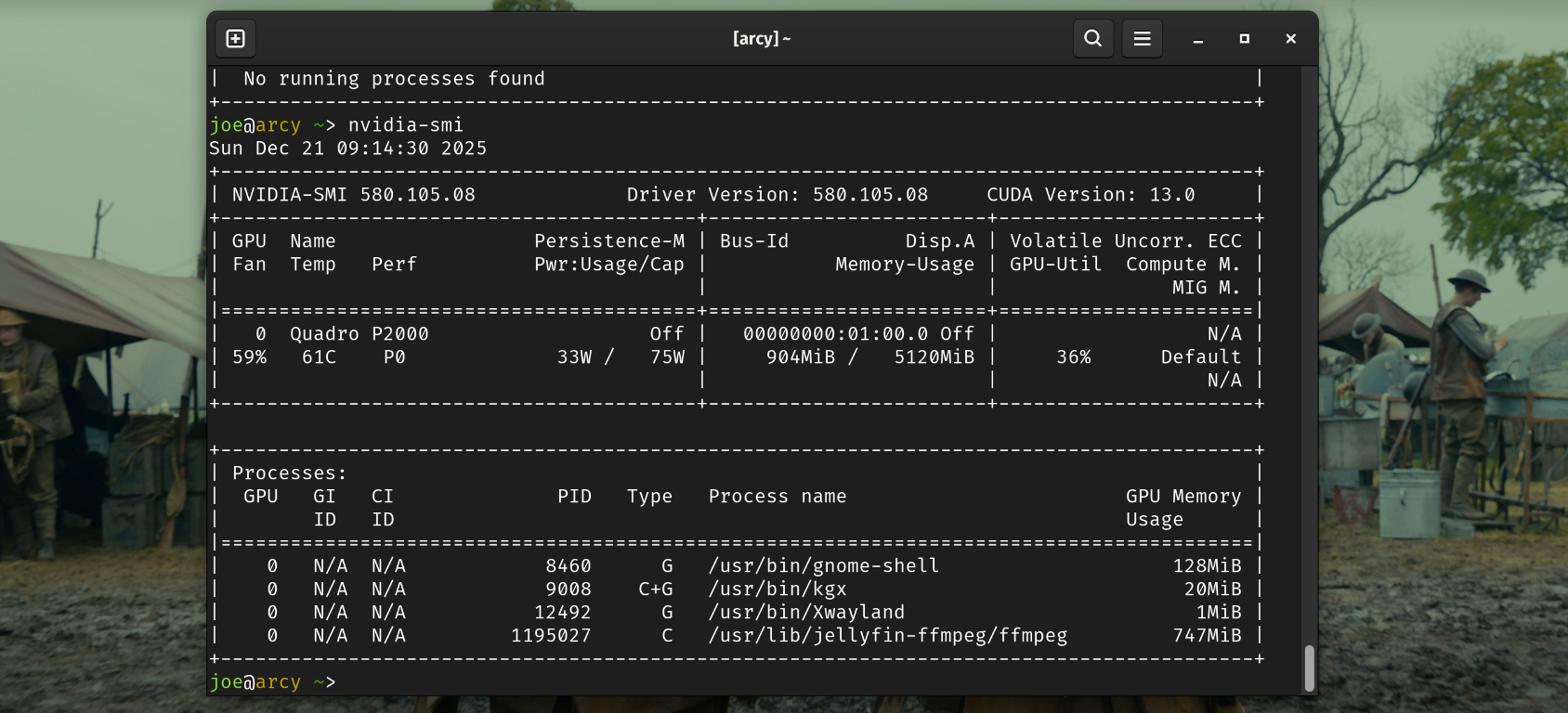Click the window title '[arcy] ~'
The width and height of the screenshot is (1568, 713).
coord(761,38)
